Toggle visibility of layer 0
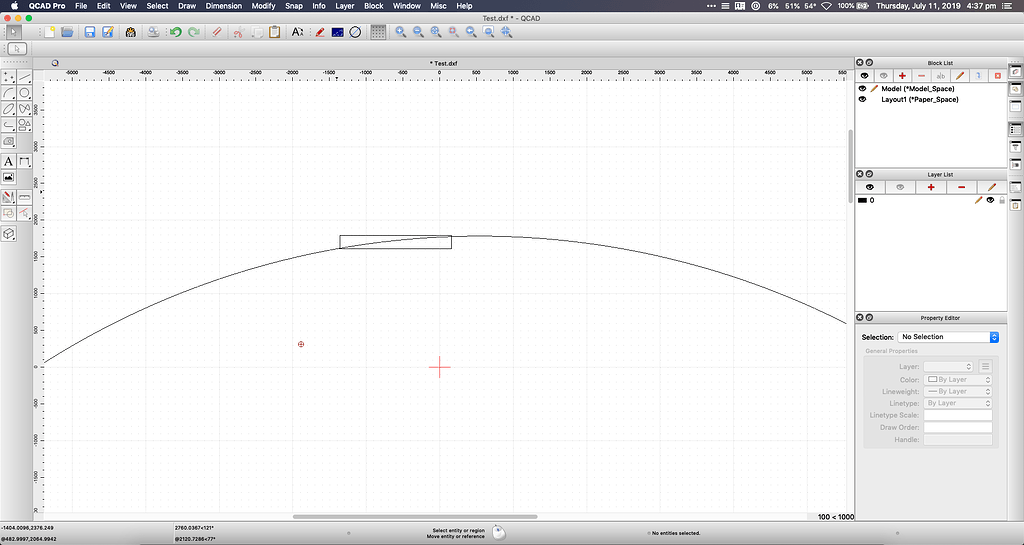 pos(990,200)
